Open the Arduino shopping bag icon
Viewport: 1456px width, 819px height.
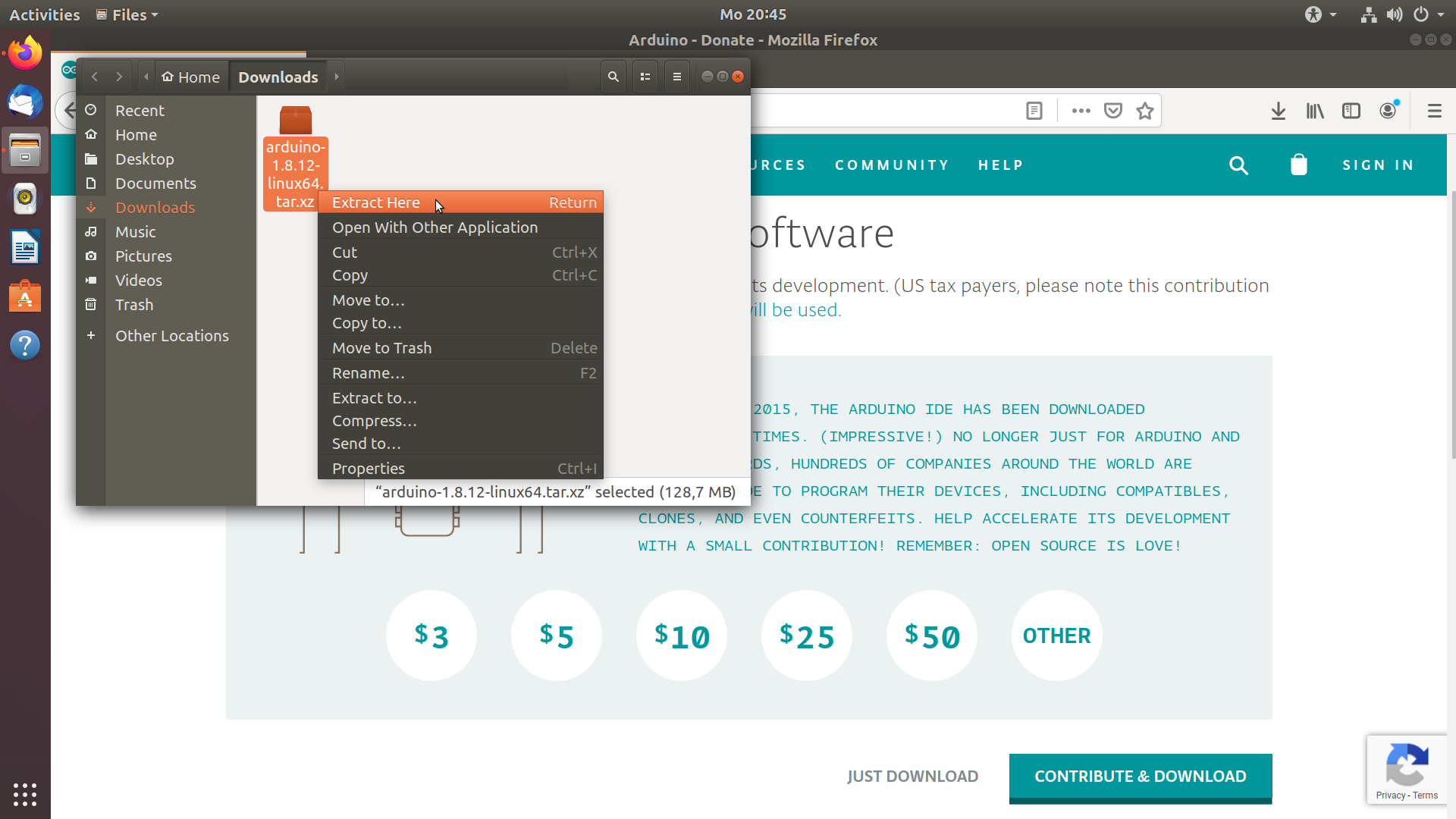(x=1299, y=165)
